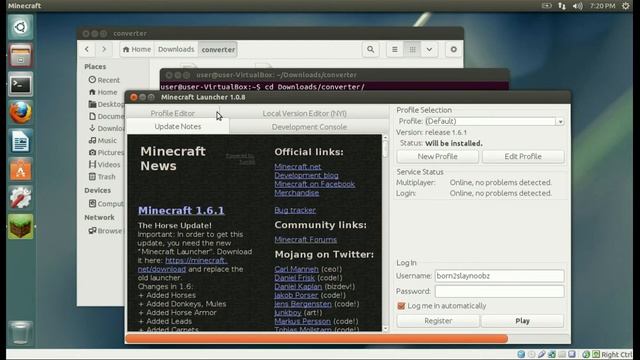
Task: Select Music in Places sidebar
Action: click(103, 140)
